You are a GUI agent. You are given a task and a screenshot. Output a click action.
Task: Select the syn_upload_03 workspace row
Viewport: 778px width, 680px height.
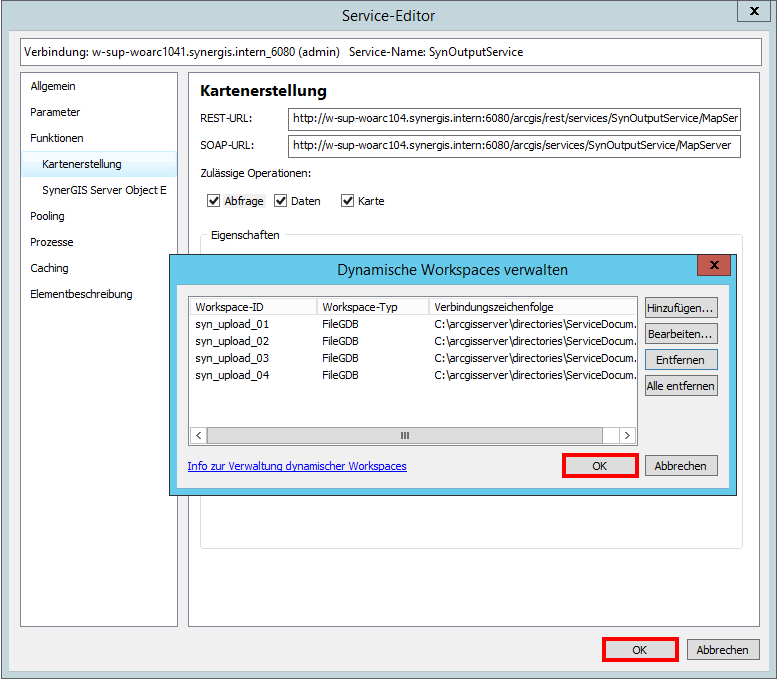[232, 358]
